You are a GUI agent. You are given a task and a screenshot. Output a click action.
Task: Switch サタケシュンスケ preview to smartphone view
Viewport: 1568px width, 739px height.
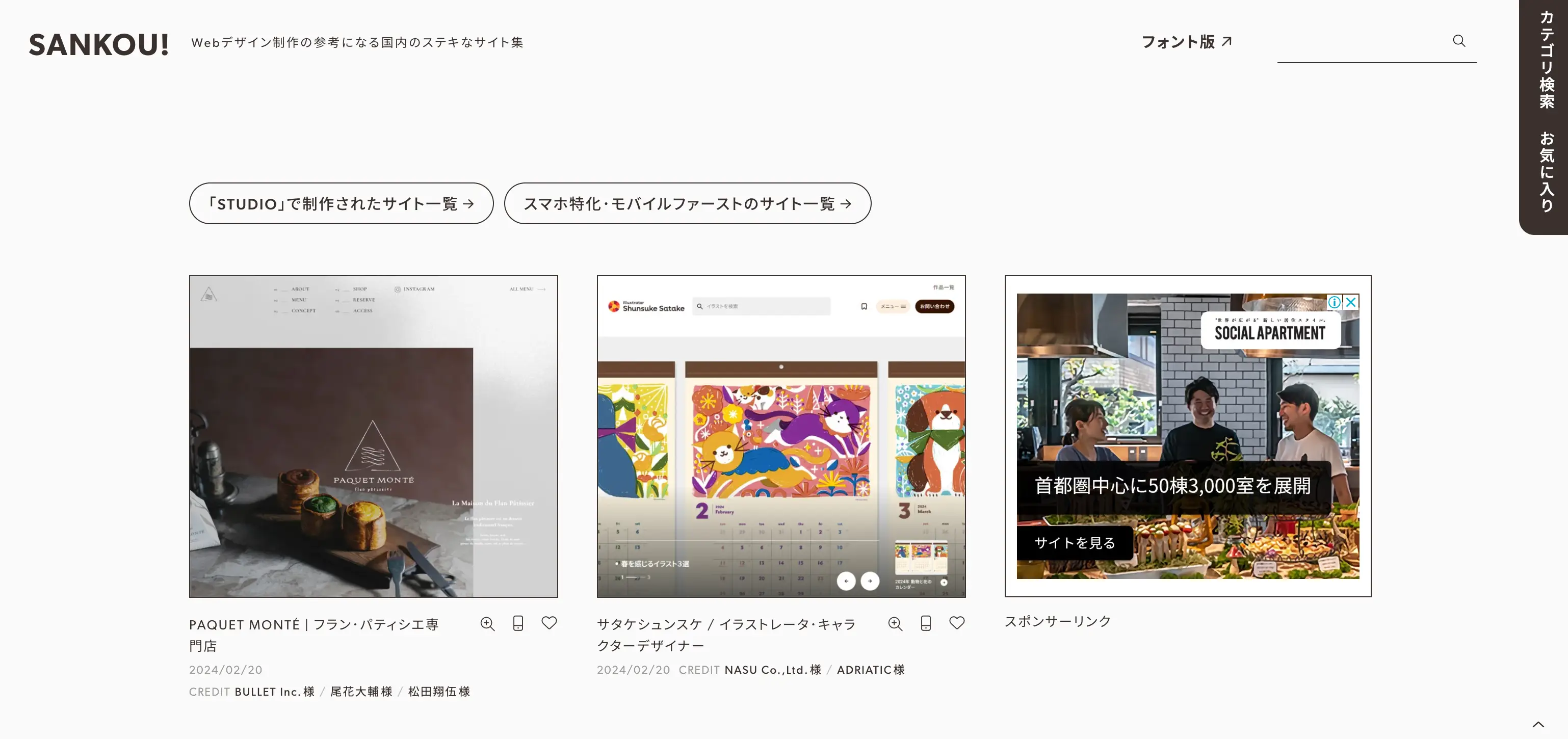click(x=926, y=623)
